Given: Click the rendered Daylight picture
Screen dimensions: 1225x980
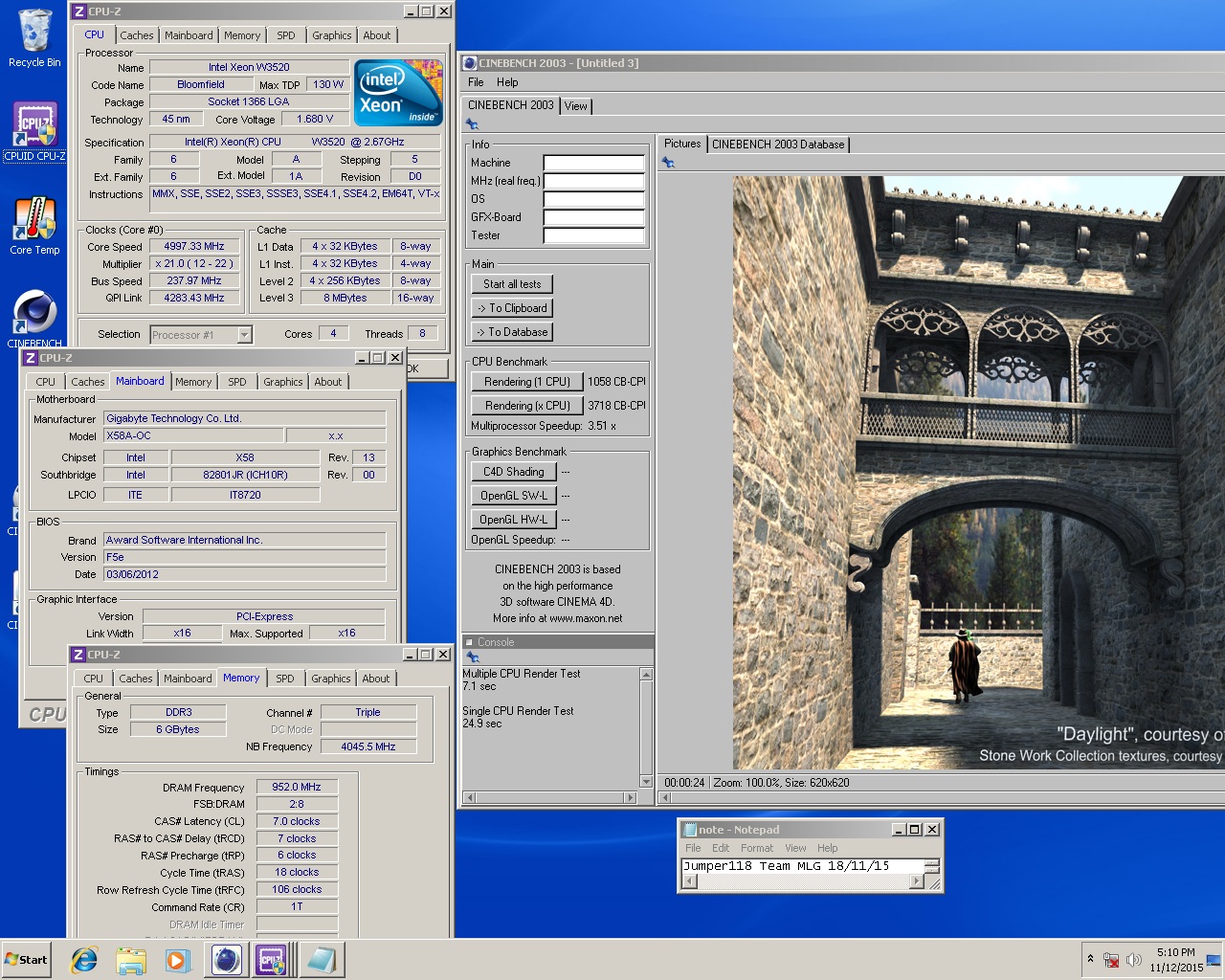Looking at the screenshot, I should (x=978, y=473).
